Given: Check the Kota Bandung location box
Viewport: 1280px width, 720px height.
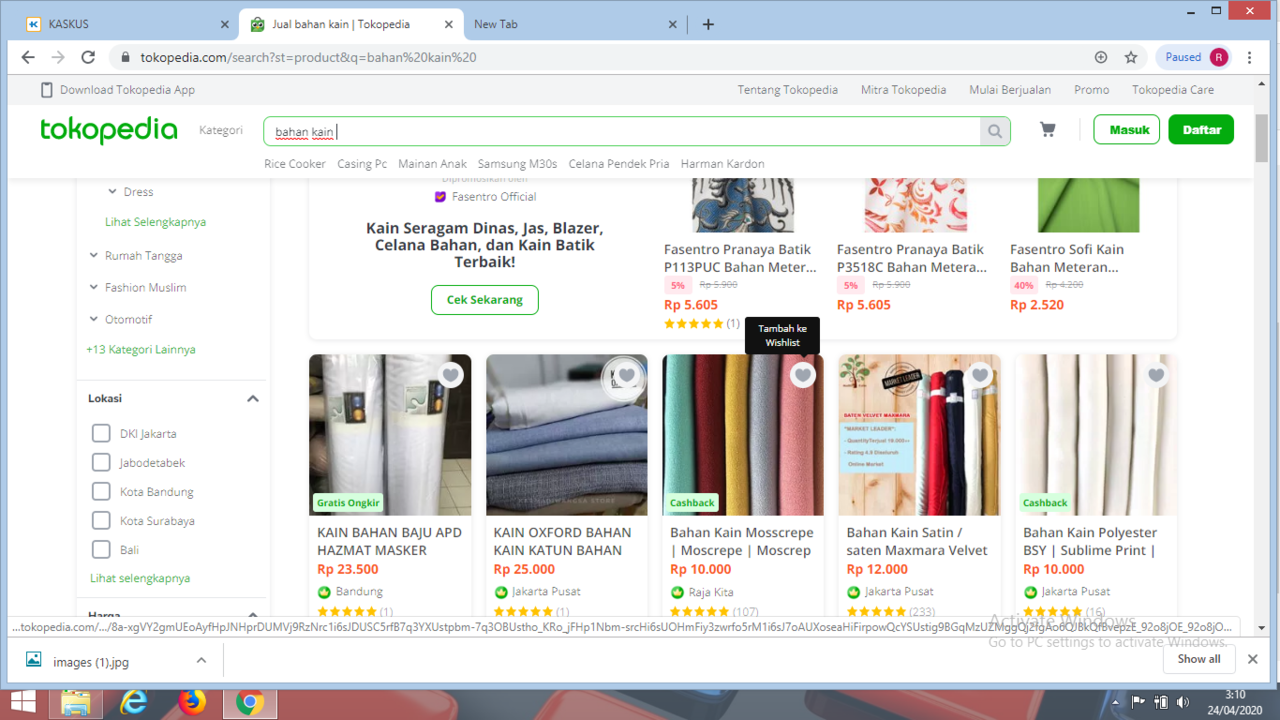Looking at the screenshot, I should [100, 491].
